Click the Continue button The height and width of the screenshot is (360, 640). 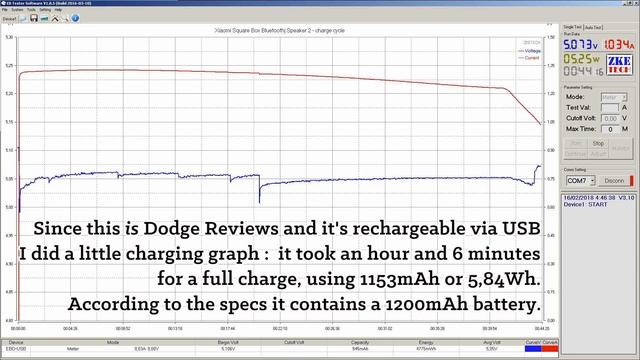(575, 154)
